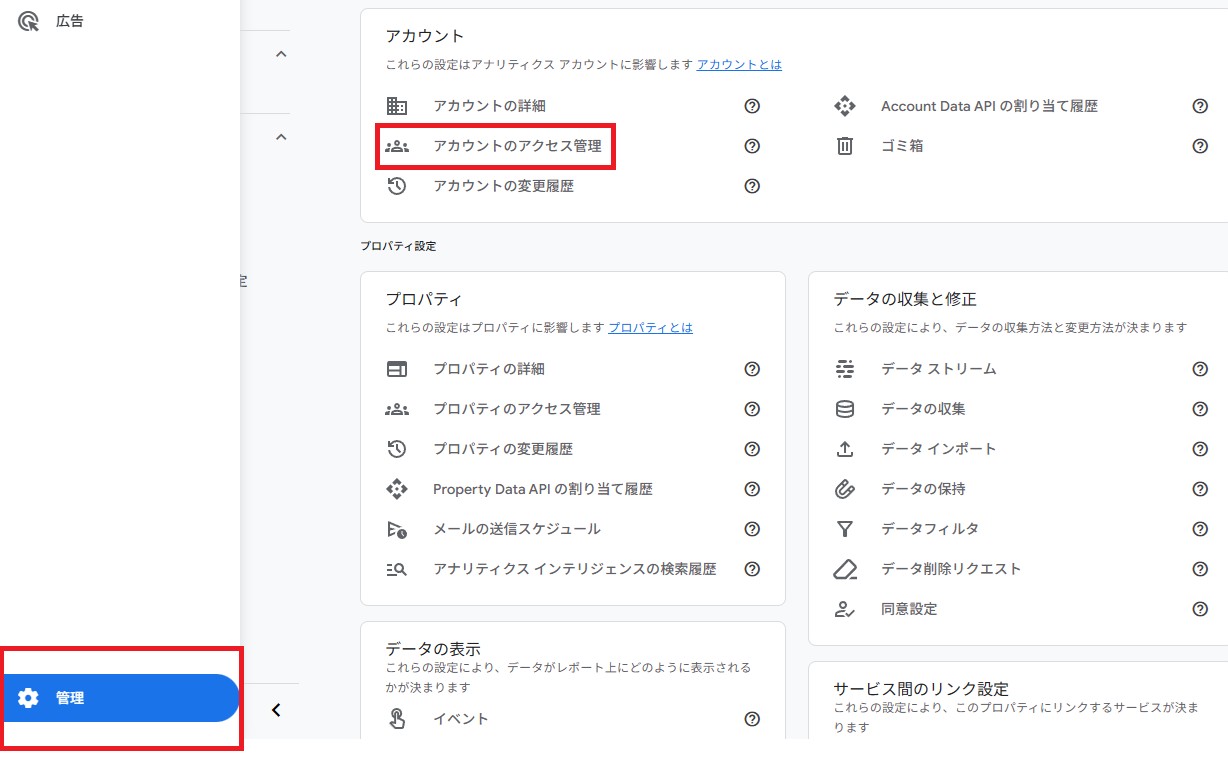Click the Account Data API quota icon
Viewport: 1228px width, 762px height.
(x=845, y=106)
